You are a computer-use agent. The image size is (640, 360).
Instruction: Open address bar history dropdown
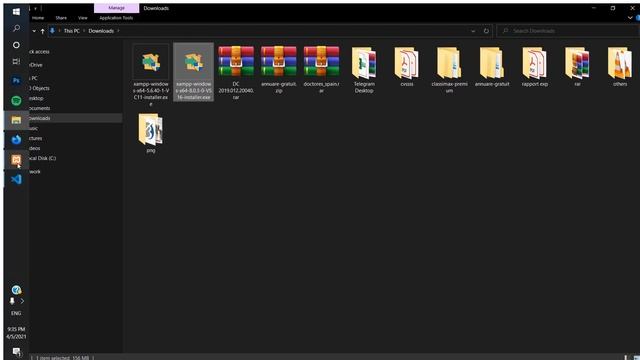click(473, 31)
